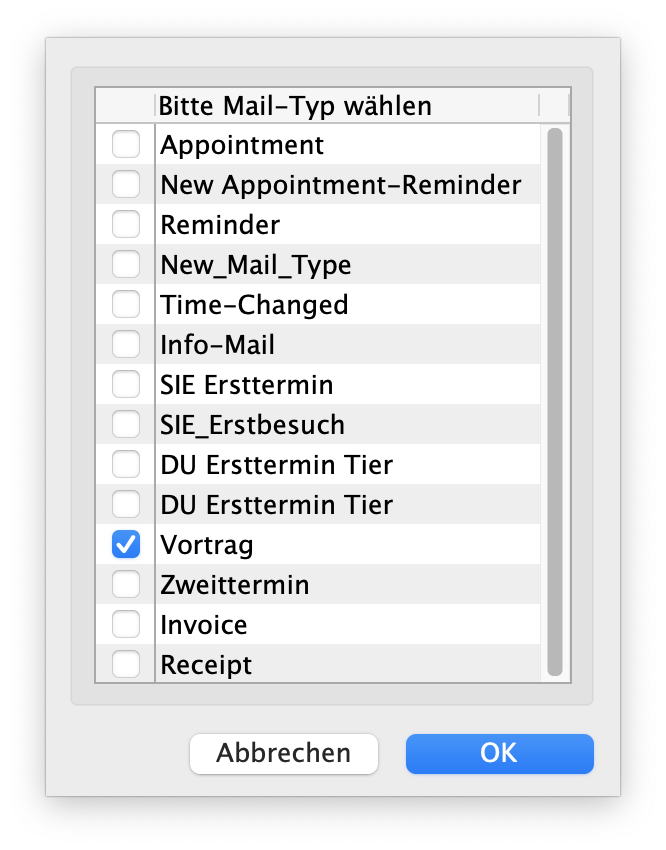Viewport: 666px width, 850px height.
Task: Check the first DU Ersttermin Tier checkbox
Action: coord(126,465)
